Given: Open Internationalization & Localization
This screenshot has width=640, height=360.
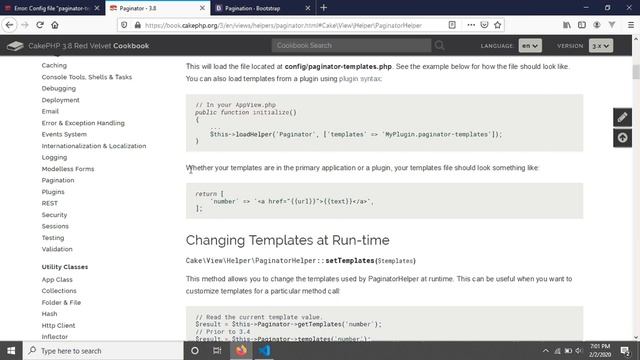Looking at the screenshot, I should pos(94,146).
